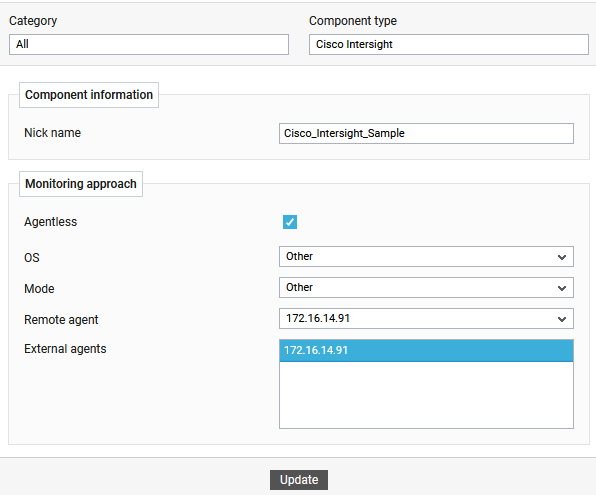The height and width of the screenshot is (495, 596).
Task: Click empty area inside External agents list box
Action: pyautogui.click(x=426, y=395)
